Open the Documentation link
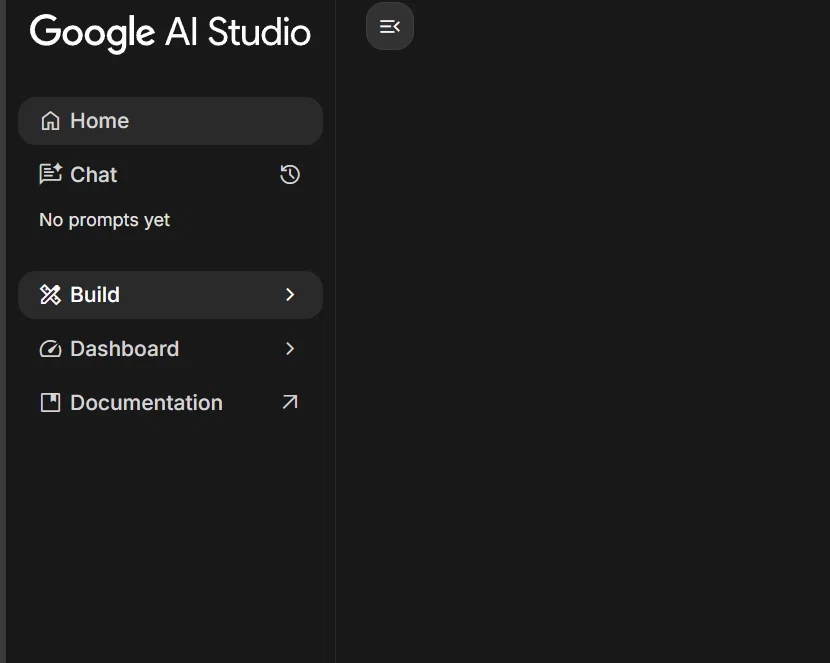Screen dimensions: 830x663 click(170, 403)
